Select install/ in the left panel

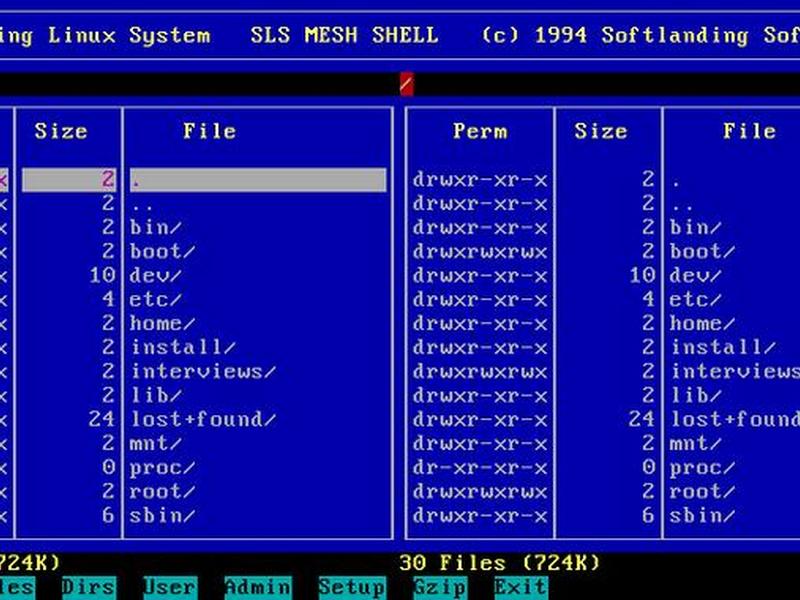click(x=183, y=347)
